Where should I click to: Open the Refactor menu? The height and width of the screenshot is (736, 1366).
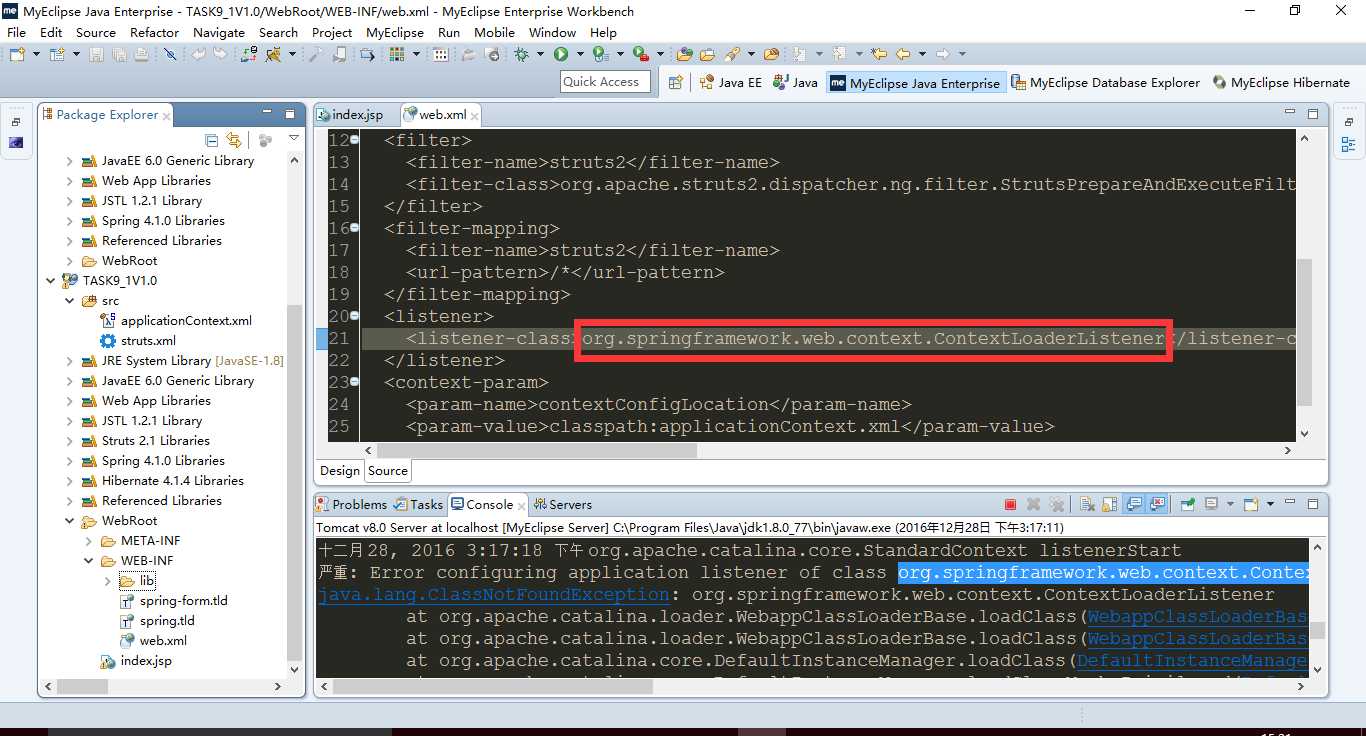tap(154, 32)
